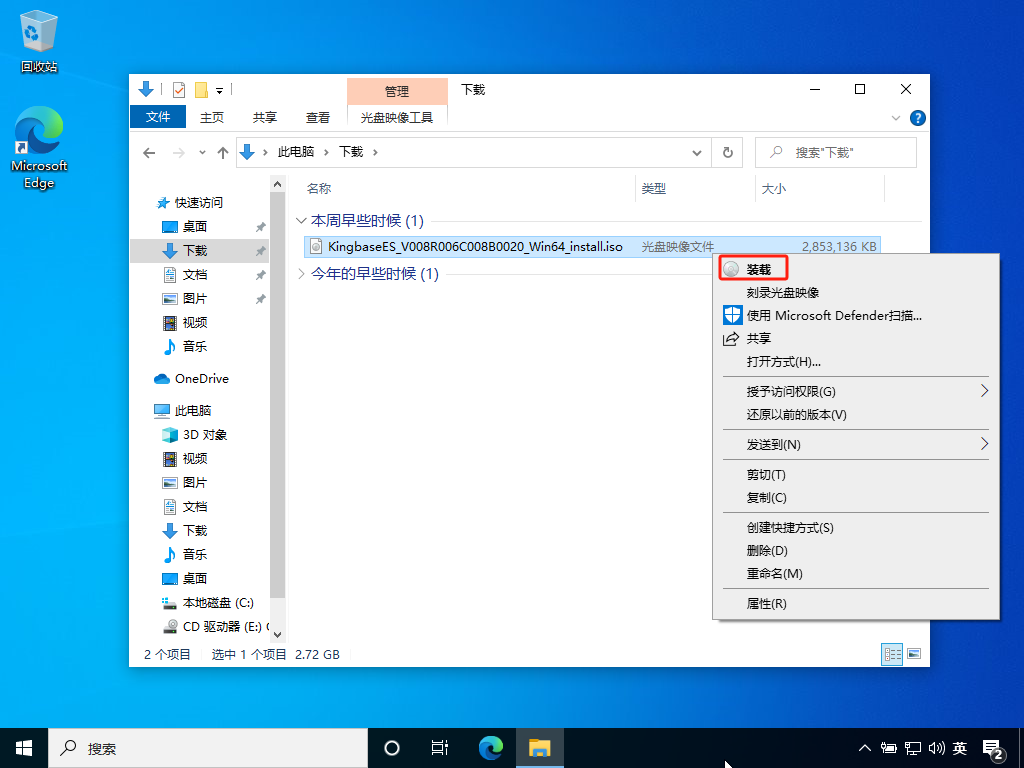
Task: Open the Explorer help question mark icon
Action: point(918,117)
